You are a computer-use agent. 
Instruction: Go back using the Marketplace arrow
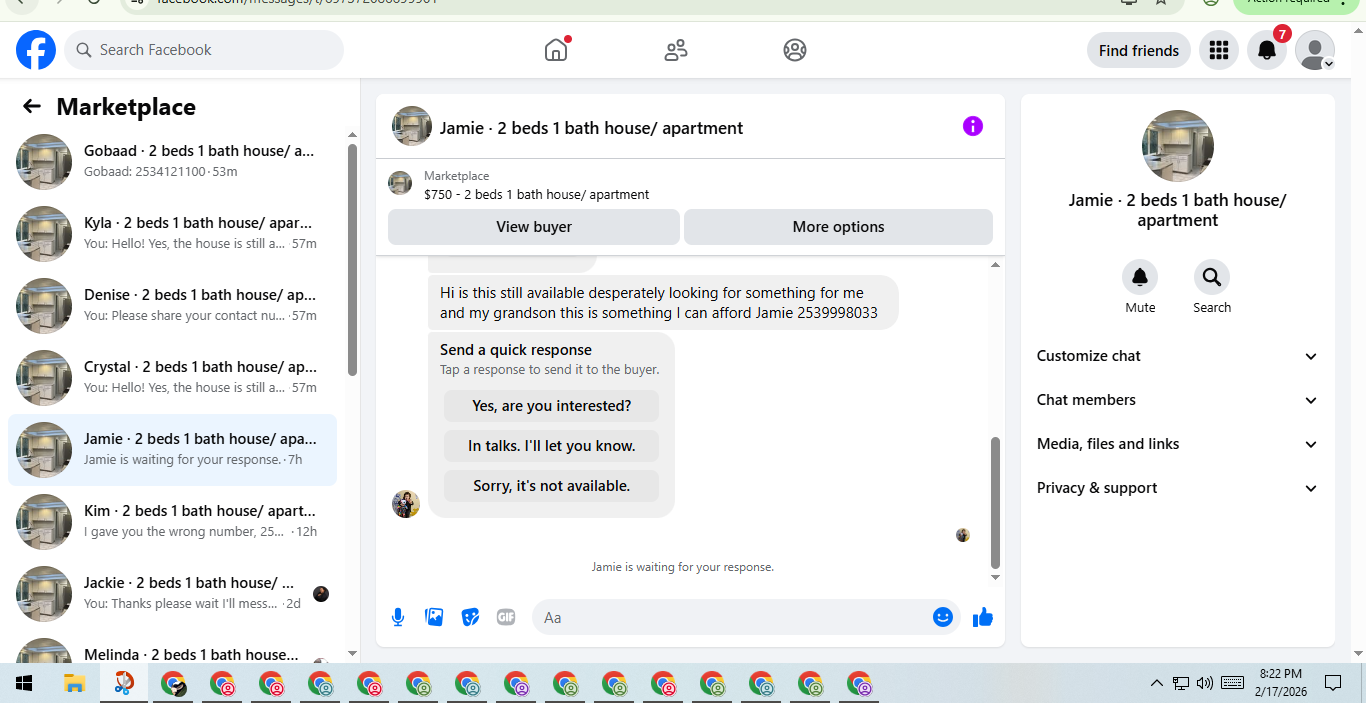[32, 107]
